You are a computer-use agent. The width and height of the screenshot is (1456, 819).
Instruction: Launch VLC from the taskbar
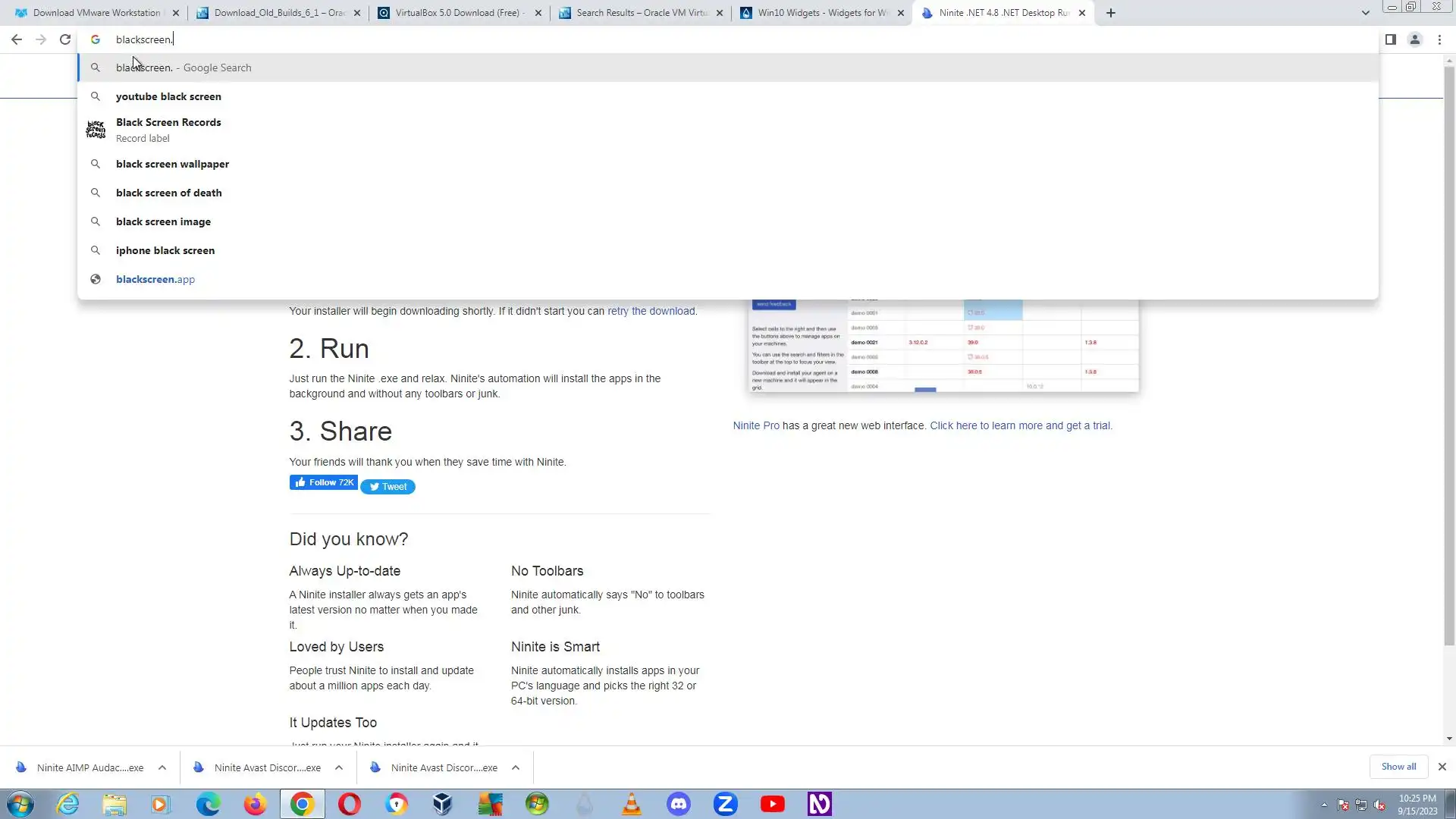631,804
